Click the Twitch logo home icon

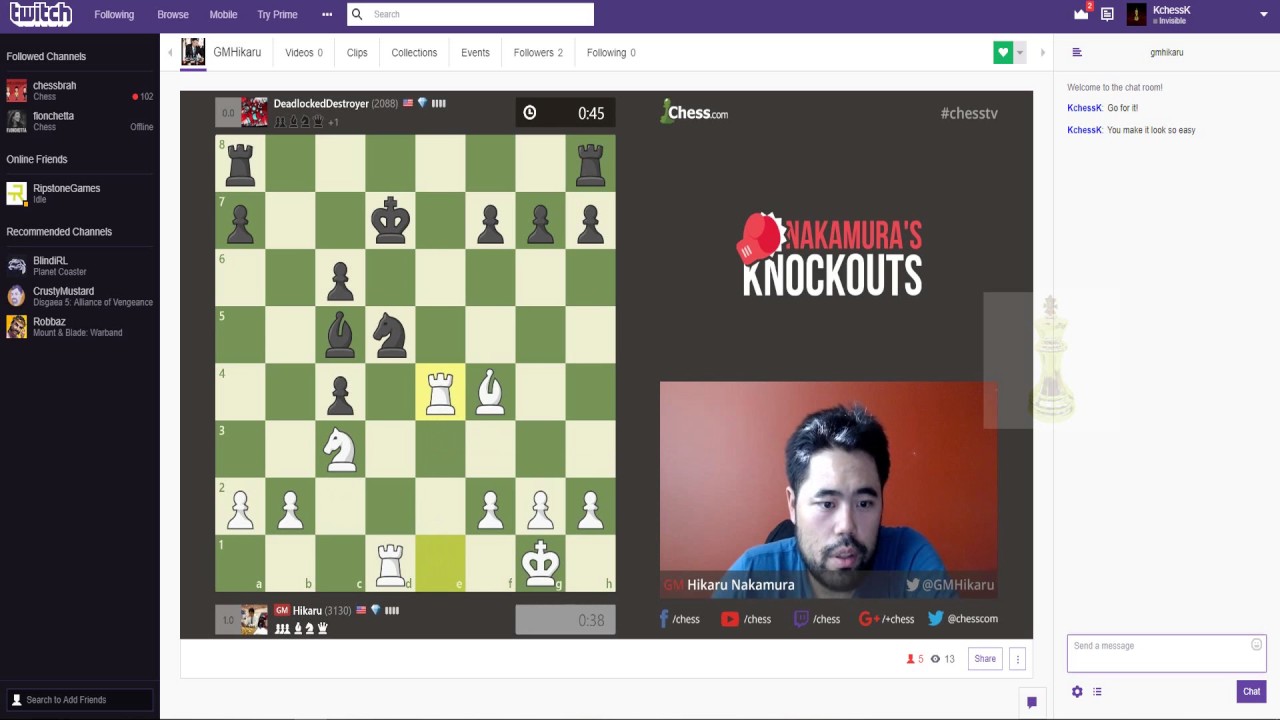pyautogui.click(x=41, y=14)
